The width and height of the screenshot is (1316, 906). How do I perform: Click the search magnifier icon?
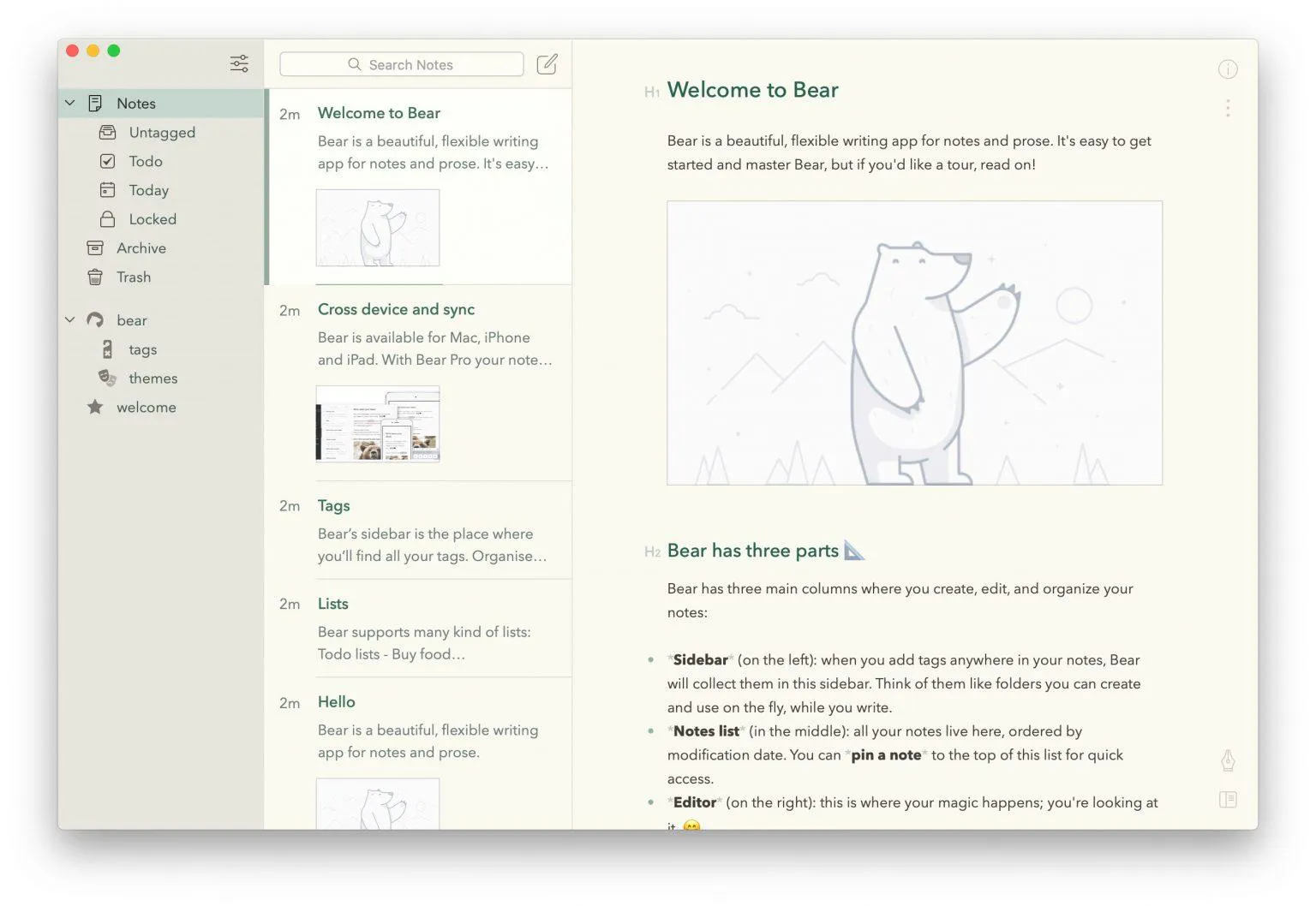[x=355, y=64]
